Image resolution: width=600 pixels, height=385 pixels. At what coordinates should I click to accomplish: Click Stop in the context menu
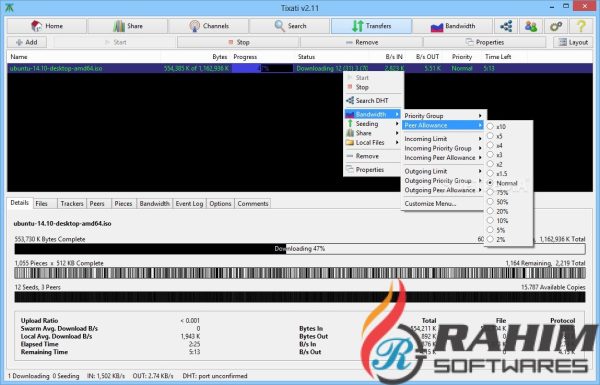(373, 87)
